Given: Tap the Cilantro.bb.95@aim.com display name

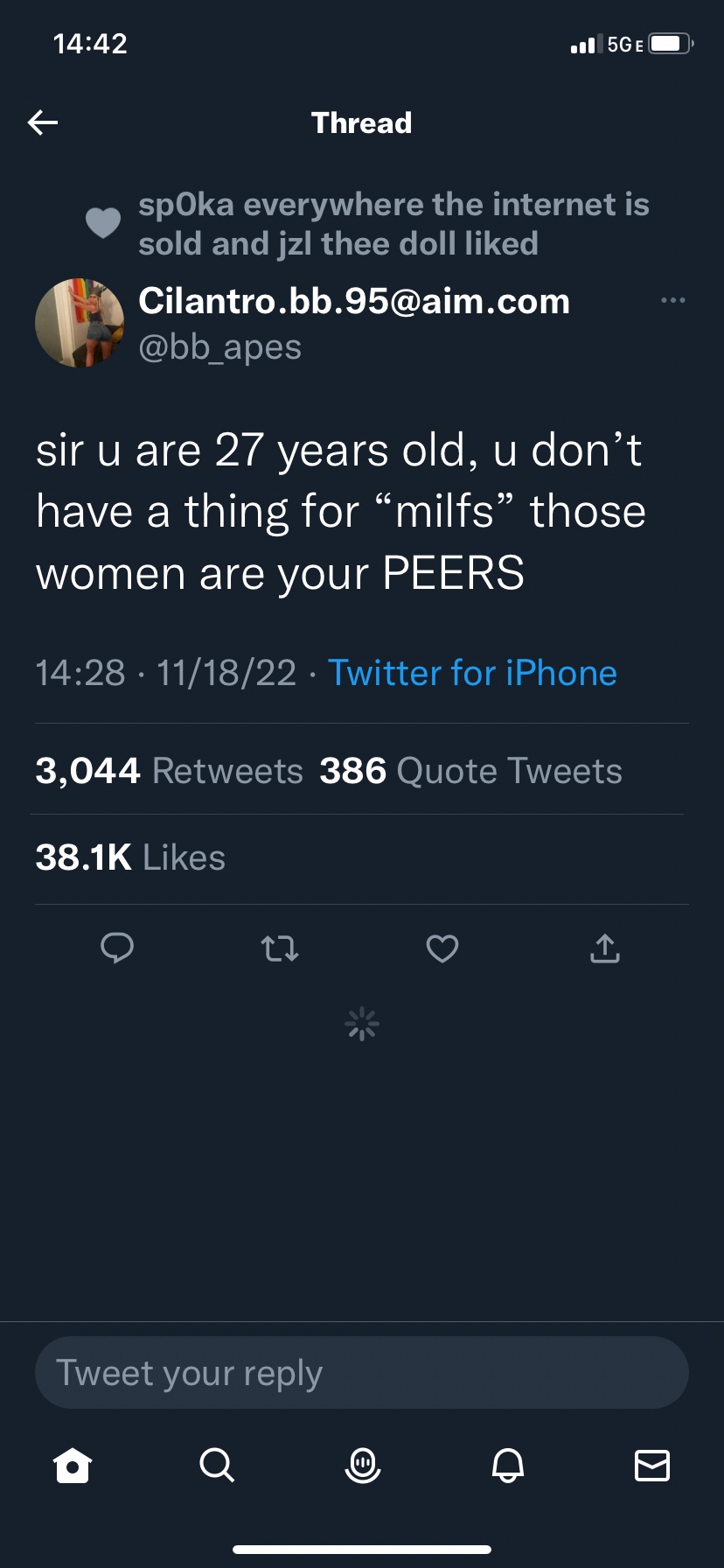Looking at the screenshot, I should click(x=354, y=301).
